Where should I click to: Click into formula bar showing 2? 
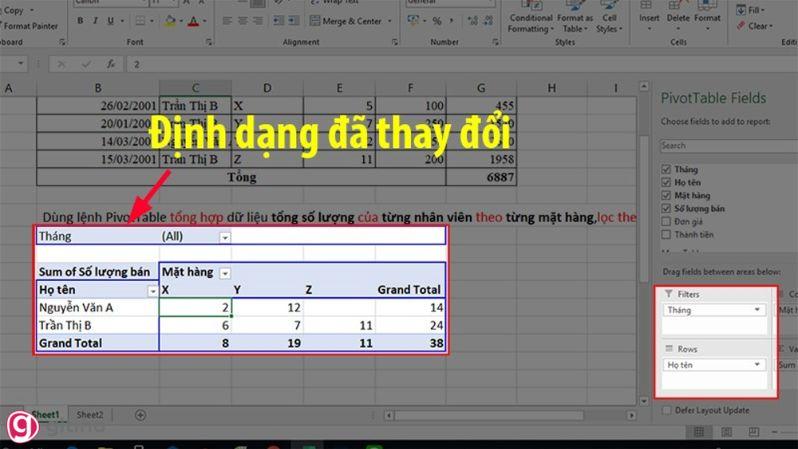tap(462, 64)
